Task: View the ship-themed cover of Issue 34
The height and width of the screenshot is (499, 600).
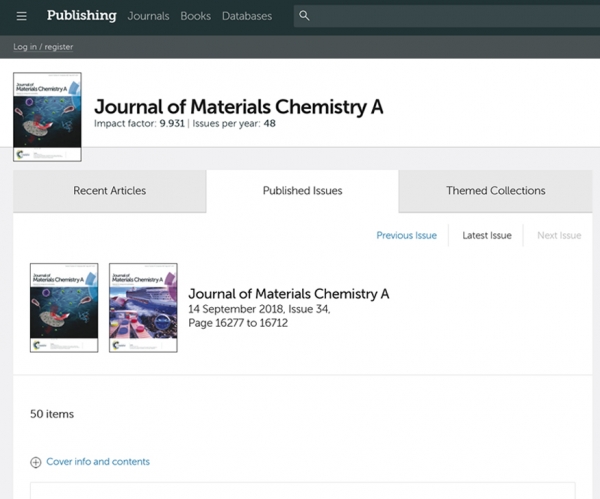Action: [x=143, y=308]
